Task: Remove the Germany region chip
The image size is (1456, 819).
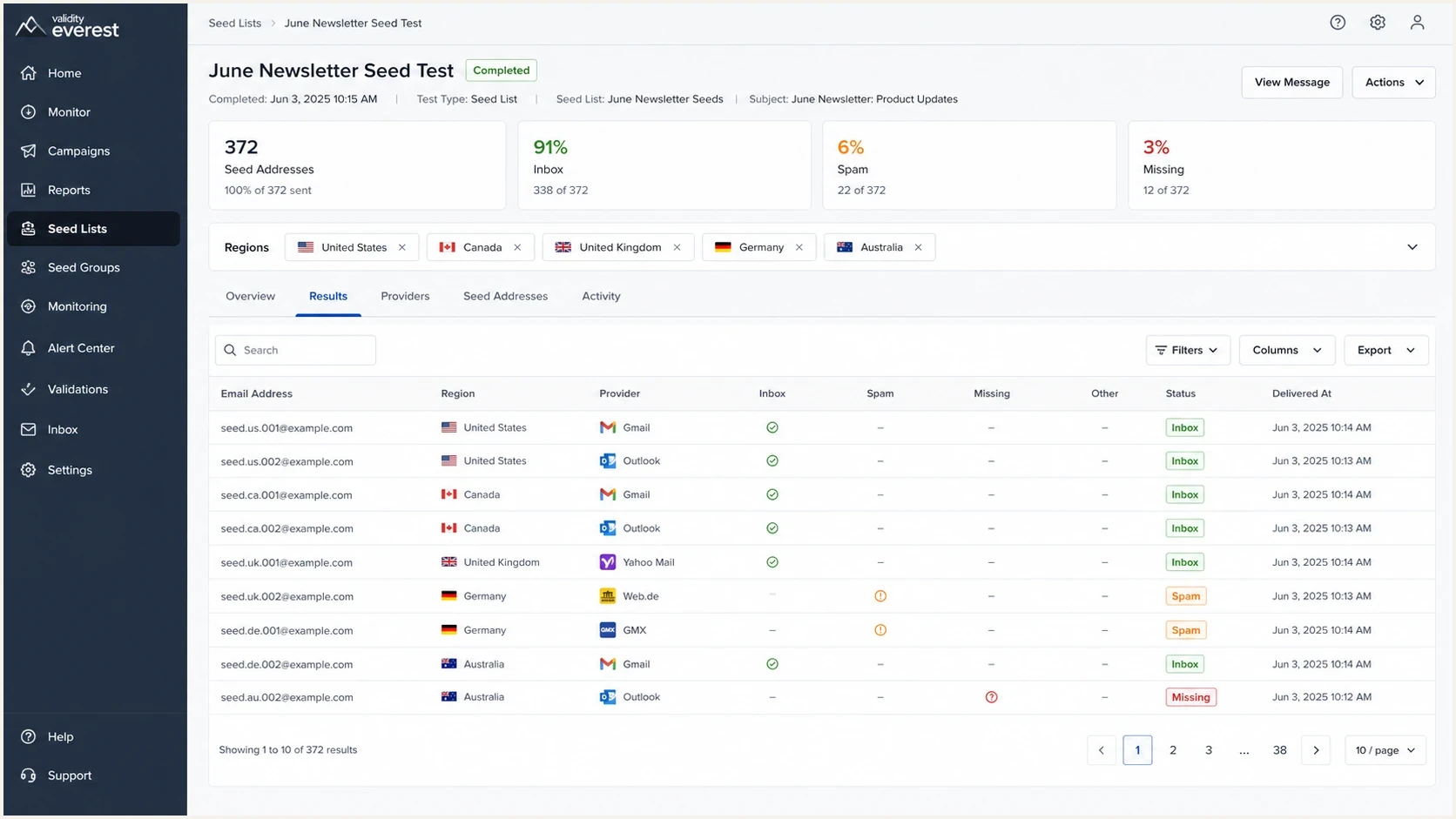Action: (x=799, y=247)
